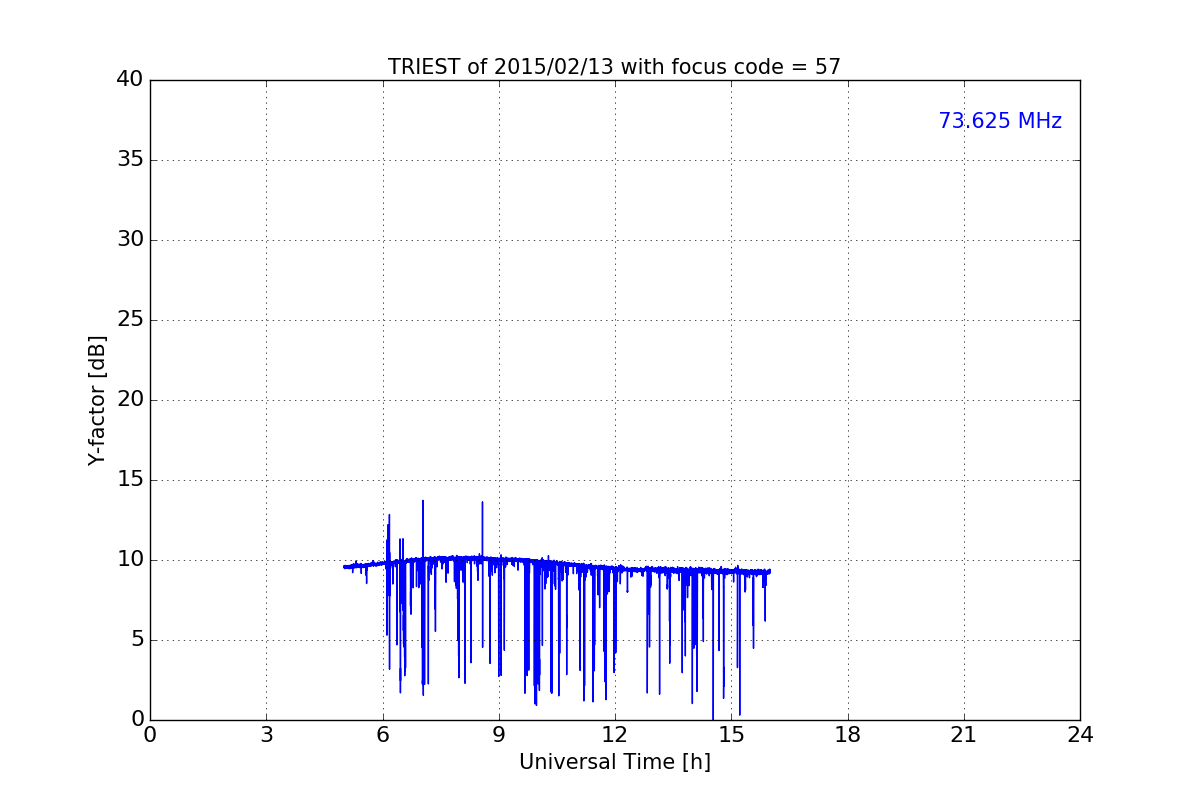
Task: Click y-axis tick label 20
Action: [129, 400]
